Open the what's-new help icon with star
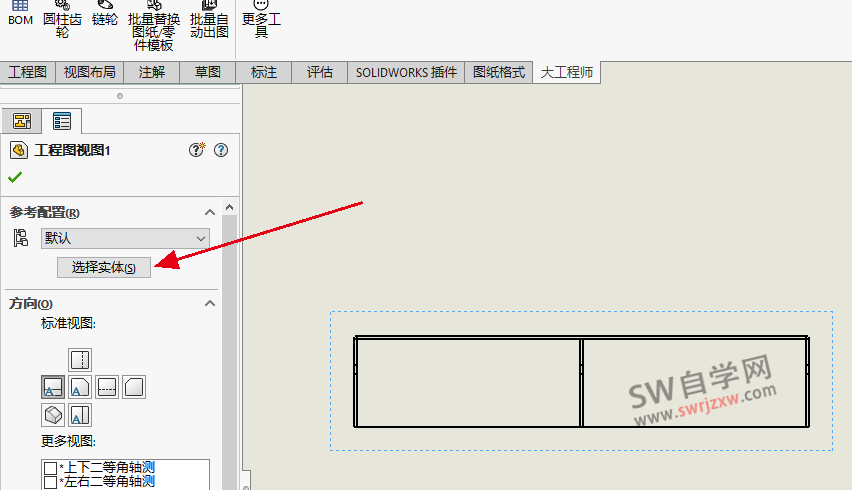 [x=197, y=150]
